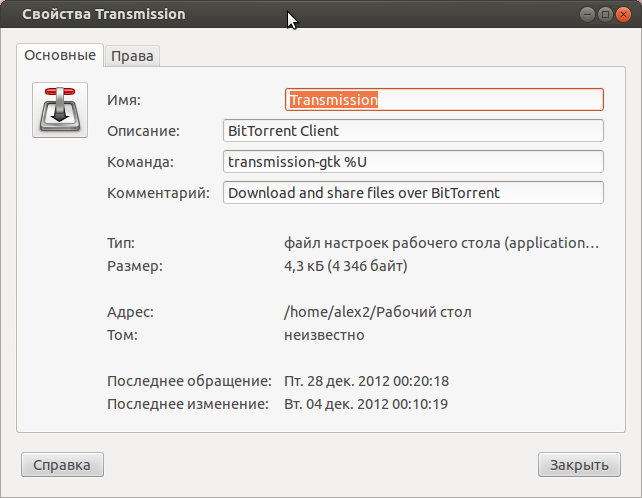This screenshot has height=498, width=642.
Task: Close dialog with the Закрыть button
Action: (x=579, y=465)
